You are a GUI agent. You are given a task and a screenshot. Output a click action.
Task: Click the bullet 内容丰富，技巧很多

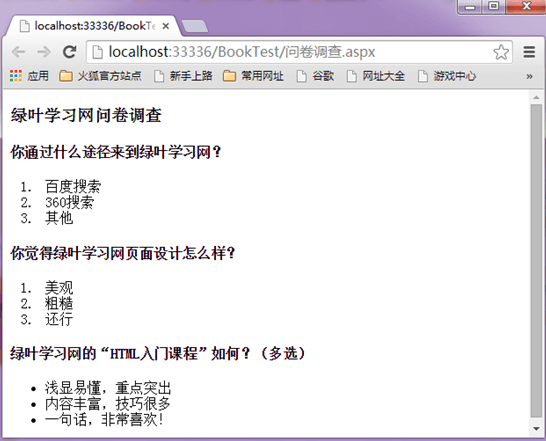point(108,404)
